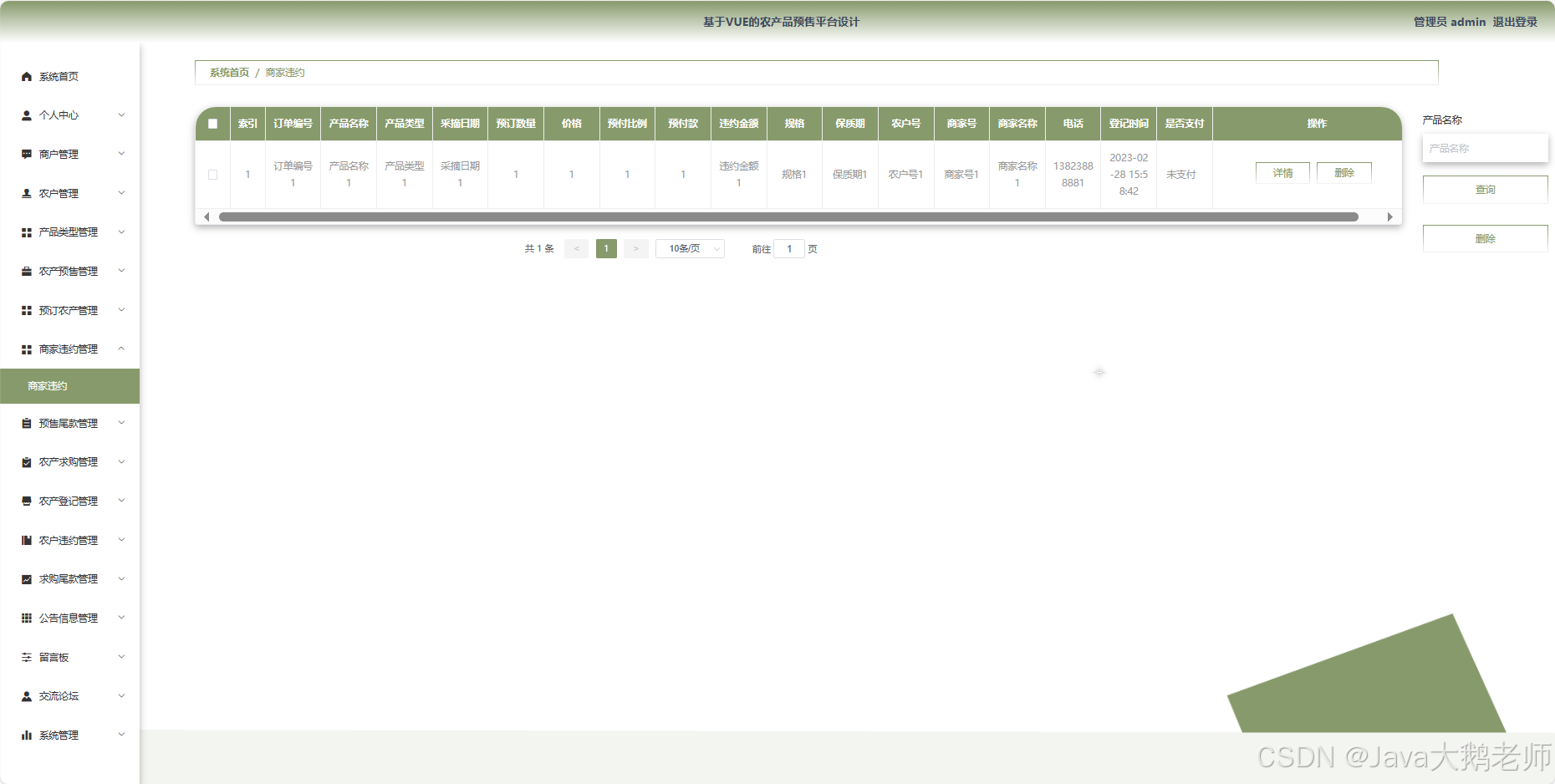This screenshot has width=1555, height=784.
Task: Click the 产品名称 search input field
Action: point(1486,149)
